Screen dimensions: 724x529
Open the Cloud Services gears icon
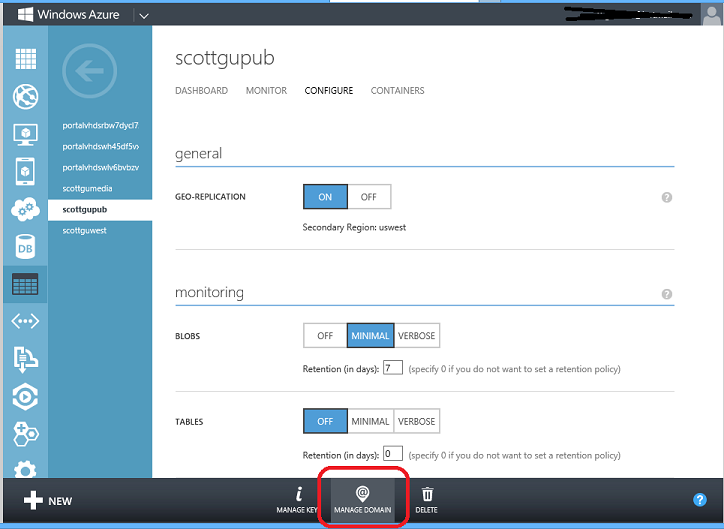coord(25,210)
